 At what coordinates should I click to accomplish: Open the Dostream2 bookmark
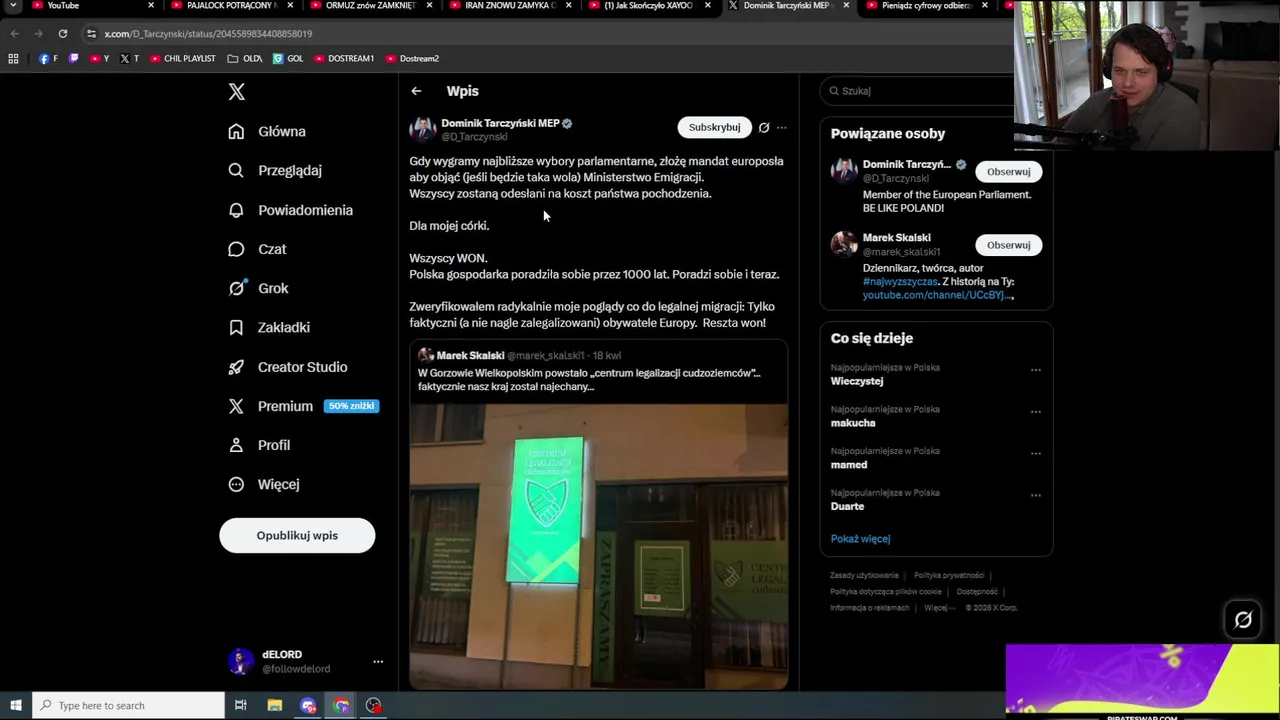[x=413, y=59]
